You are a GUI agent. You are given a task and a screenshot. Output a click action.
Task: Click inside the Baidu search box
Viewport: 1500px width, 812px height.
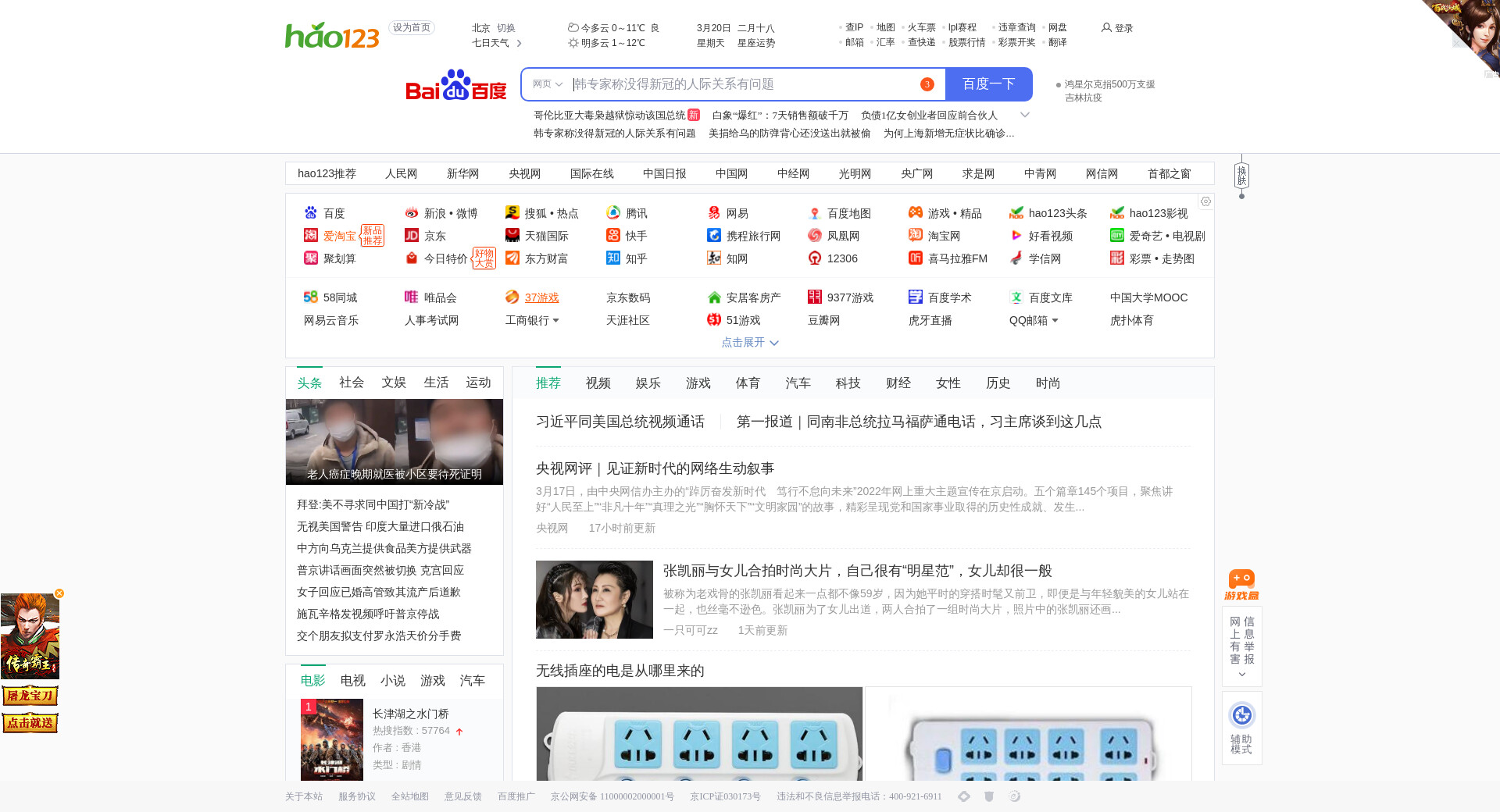pyautogui.click(x=742, y=84)
